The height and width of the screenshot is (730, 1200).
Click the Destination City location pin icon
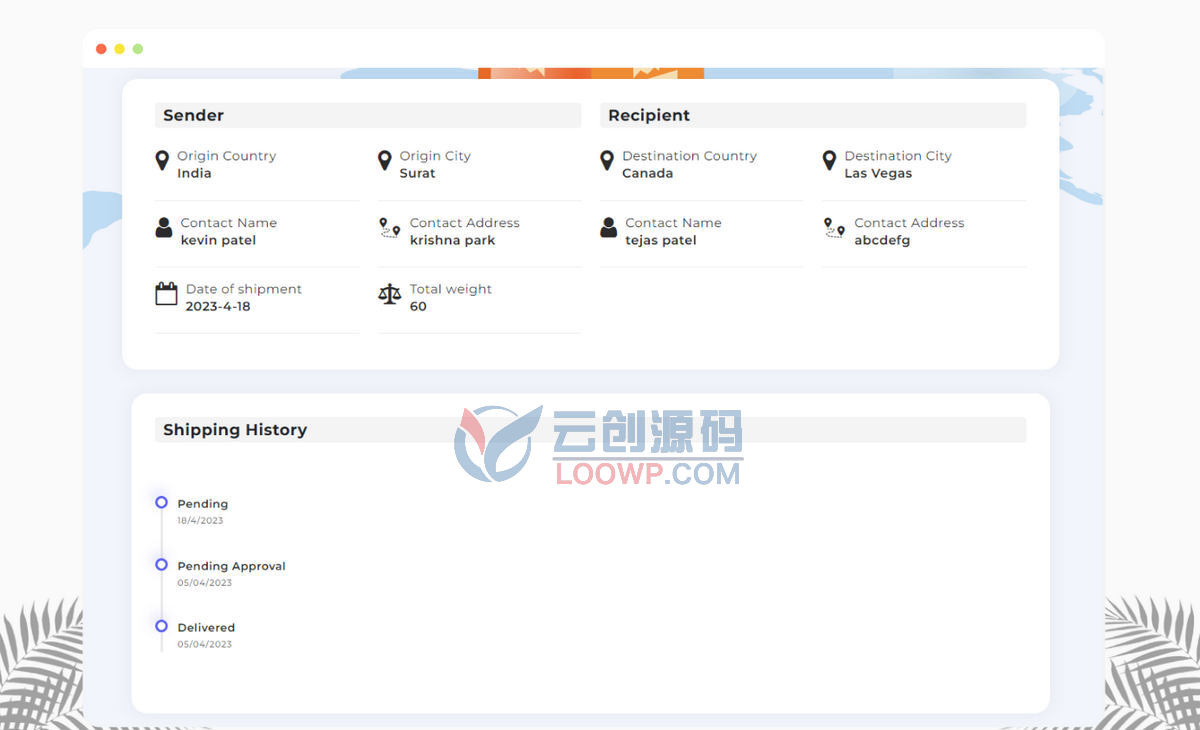tap(829, 160)
